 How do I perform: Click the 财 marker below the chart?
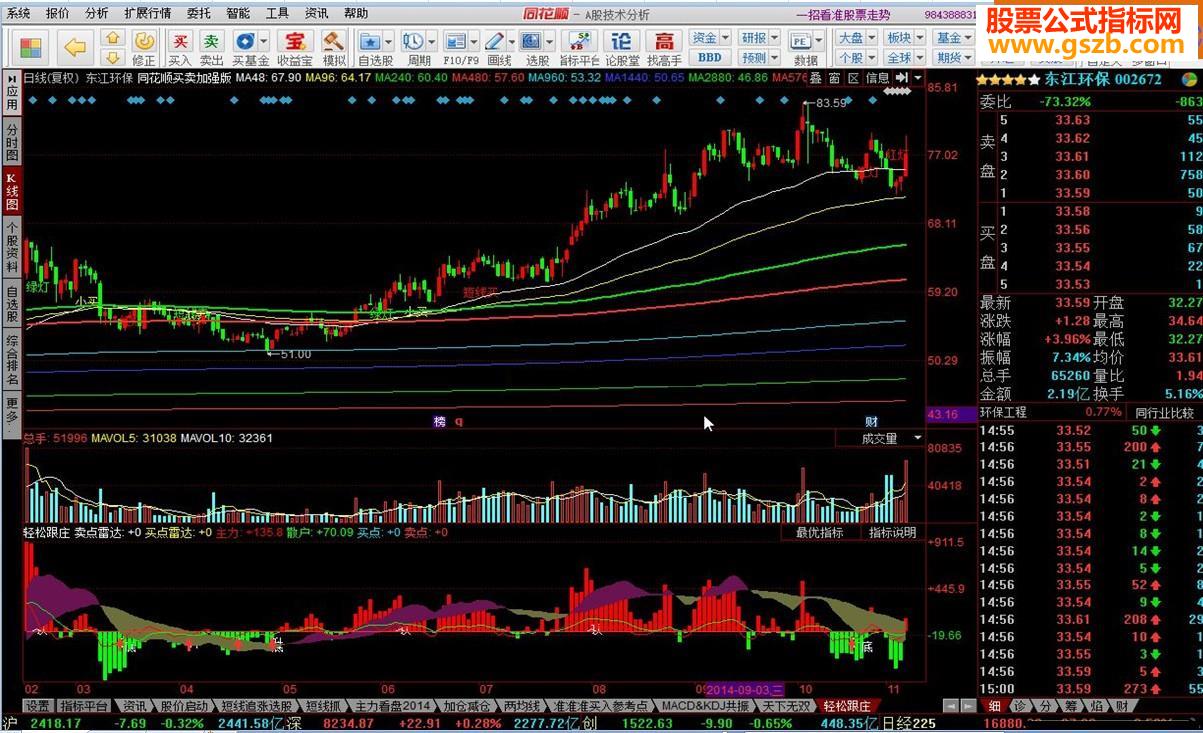(x=871, y=421)
